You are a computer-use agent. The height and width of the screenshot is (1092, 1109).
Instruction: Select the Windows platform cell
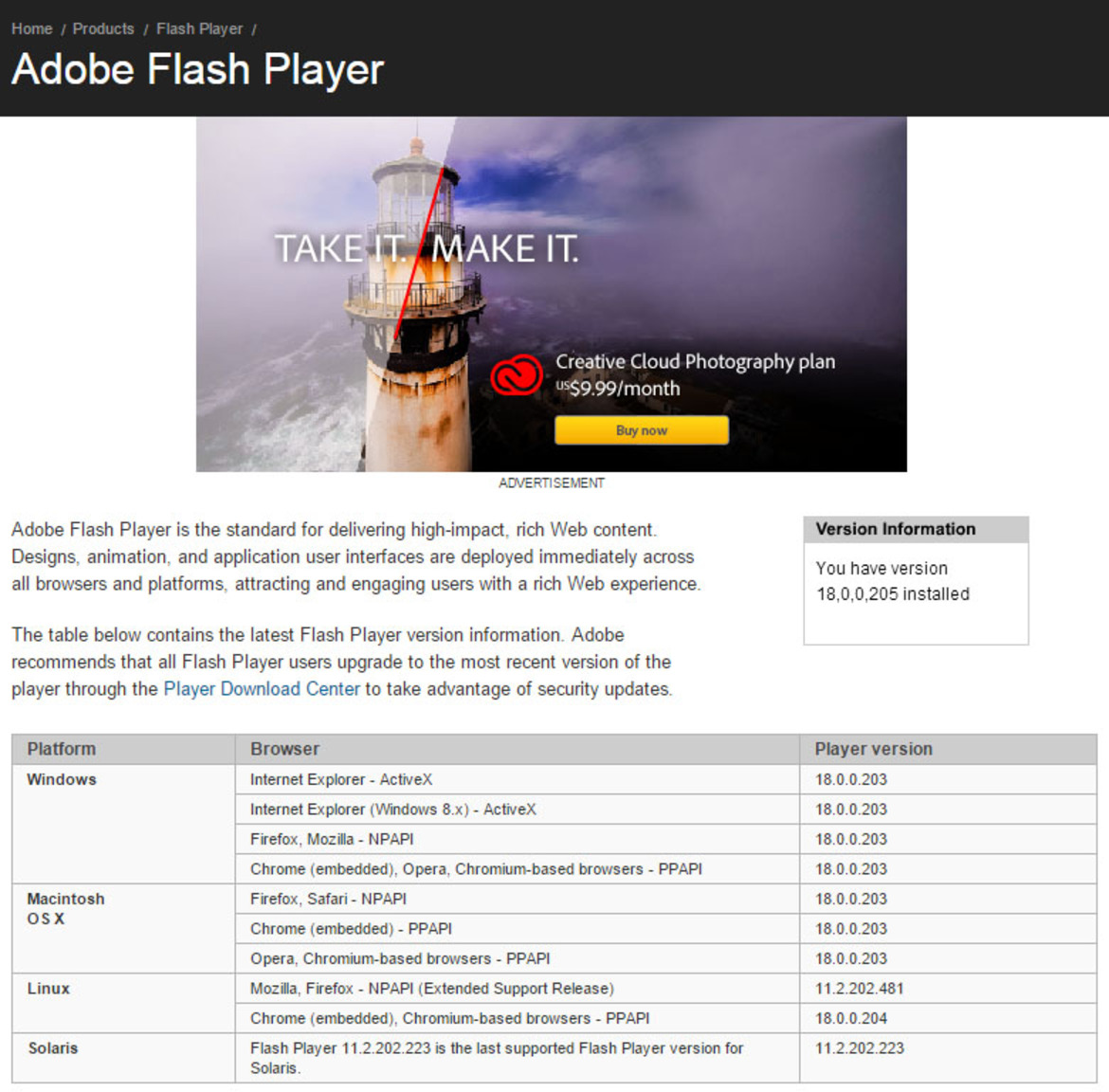(124, 824)
